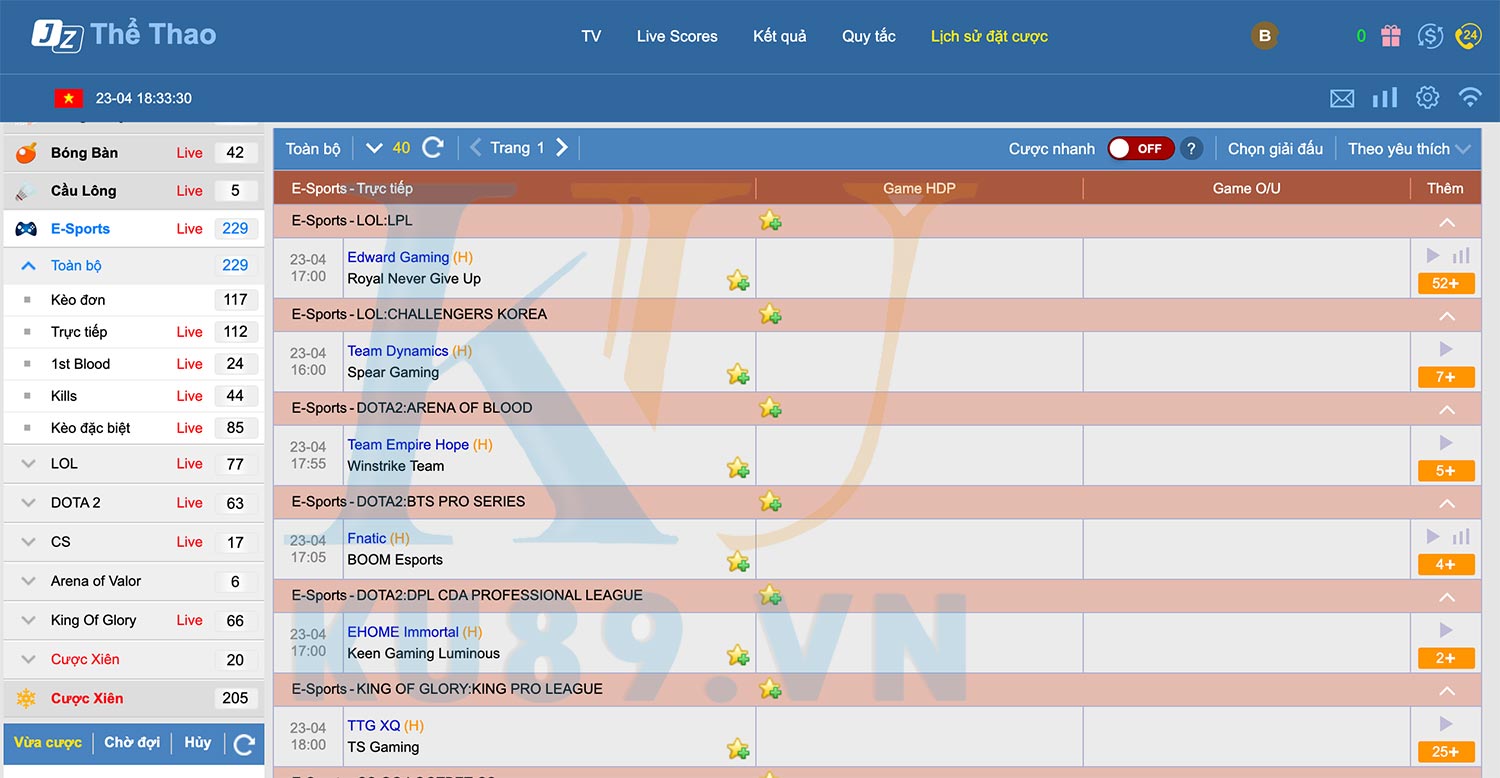1500x778 pixels.
Task: Open the gift box promotions icon
Action: 1391,36
